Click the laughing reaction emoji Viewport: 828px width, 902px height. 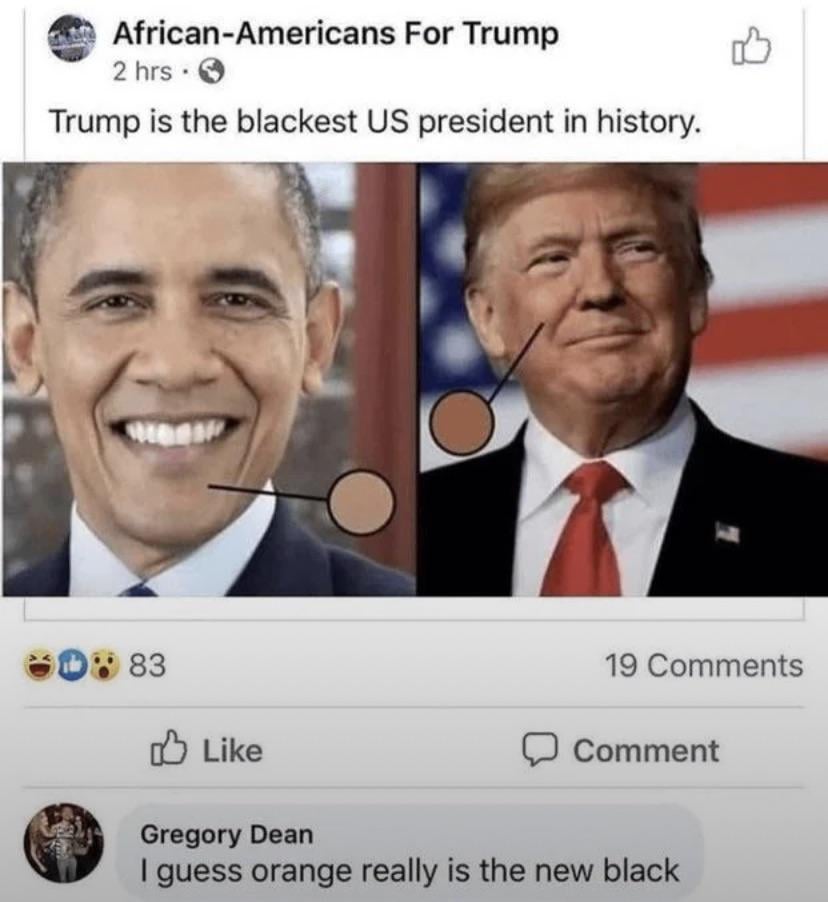tap(38, 664)
